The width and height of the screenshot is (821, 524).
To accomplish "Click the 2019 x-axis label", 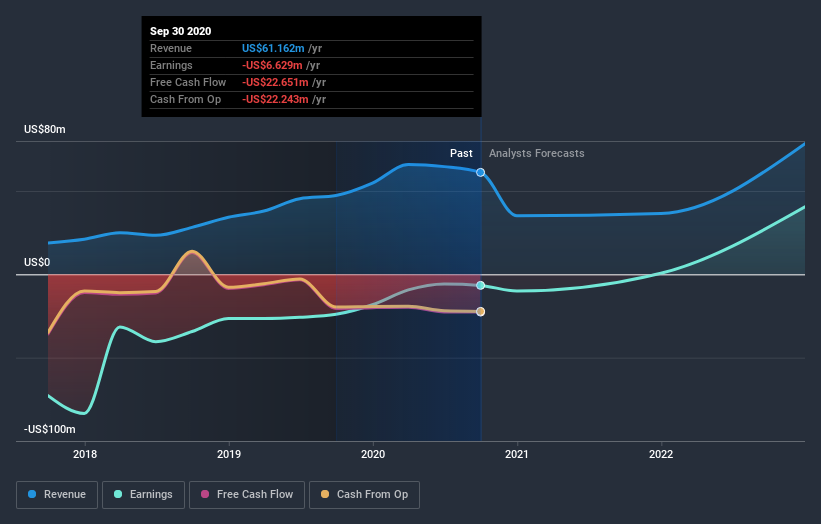I will tap(229, 454).
